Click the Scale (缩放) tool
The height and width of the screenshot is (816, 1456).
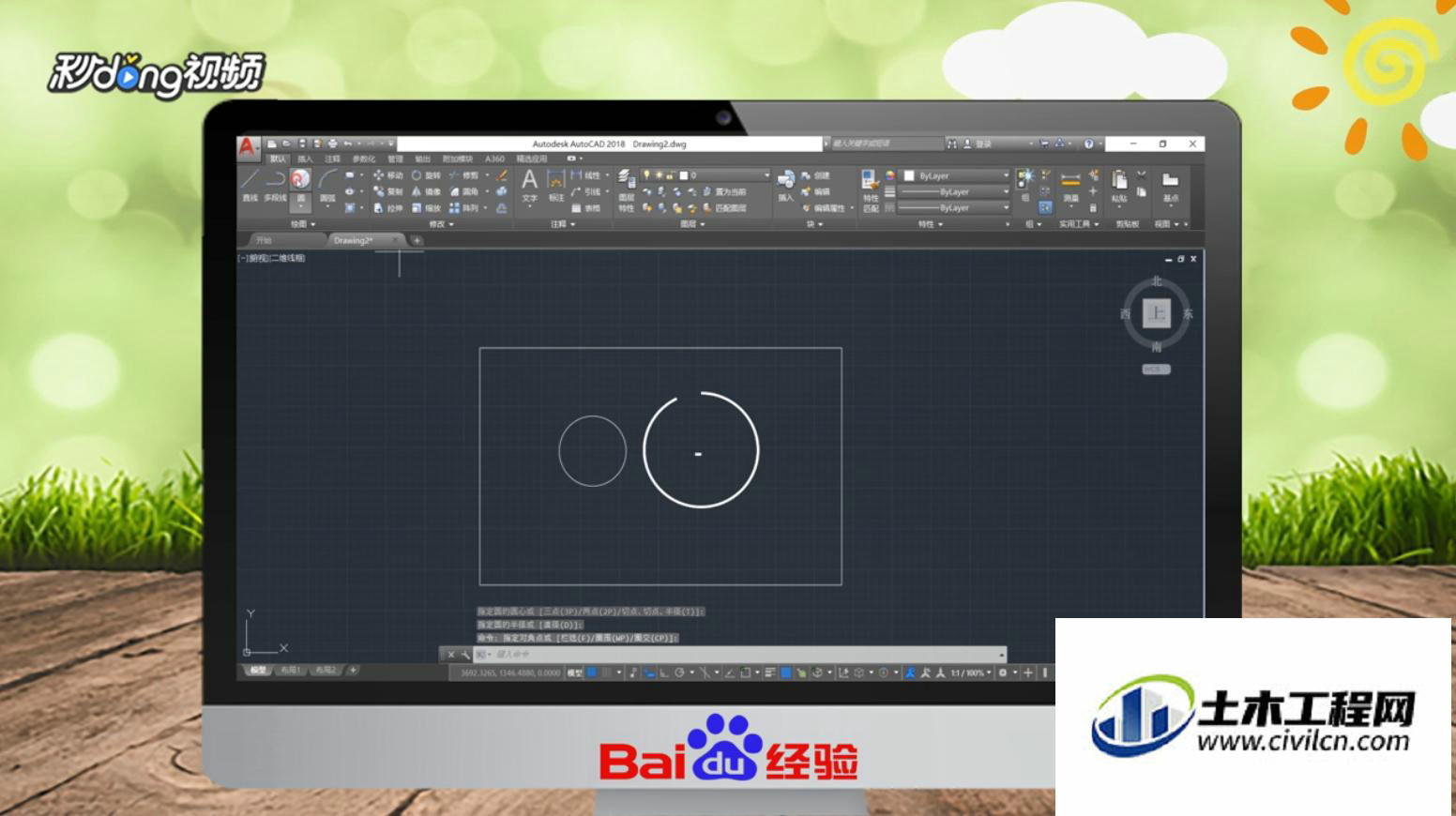click(426, 208)
